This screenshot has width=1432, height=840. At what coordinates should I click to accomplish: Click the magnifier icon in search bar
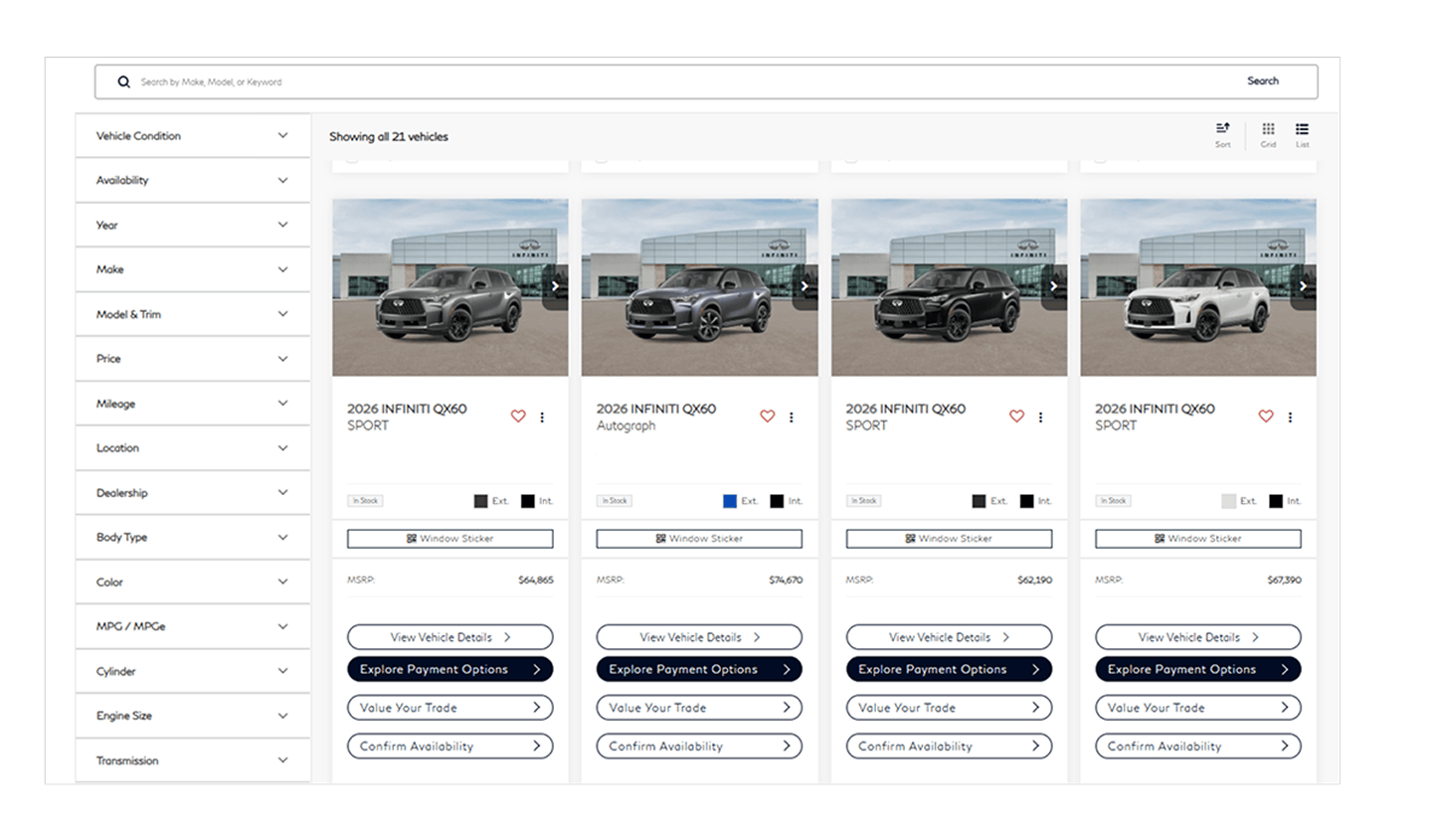123,82
